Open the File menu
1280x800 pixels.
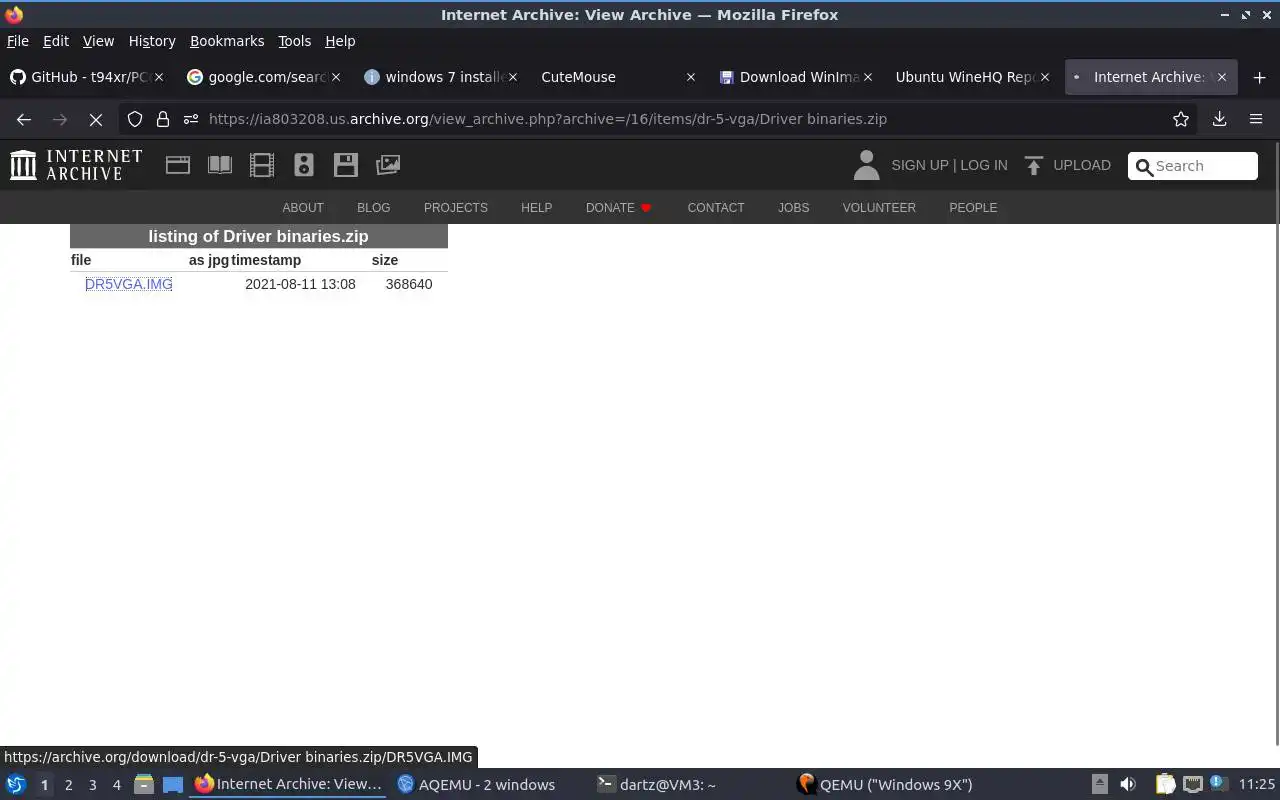pos(18,41)
